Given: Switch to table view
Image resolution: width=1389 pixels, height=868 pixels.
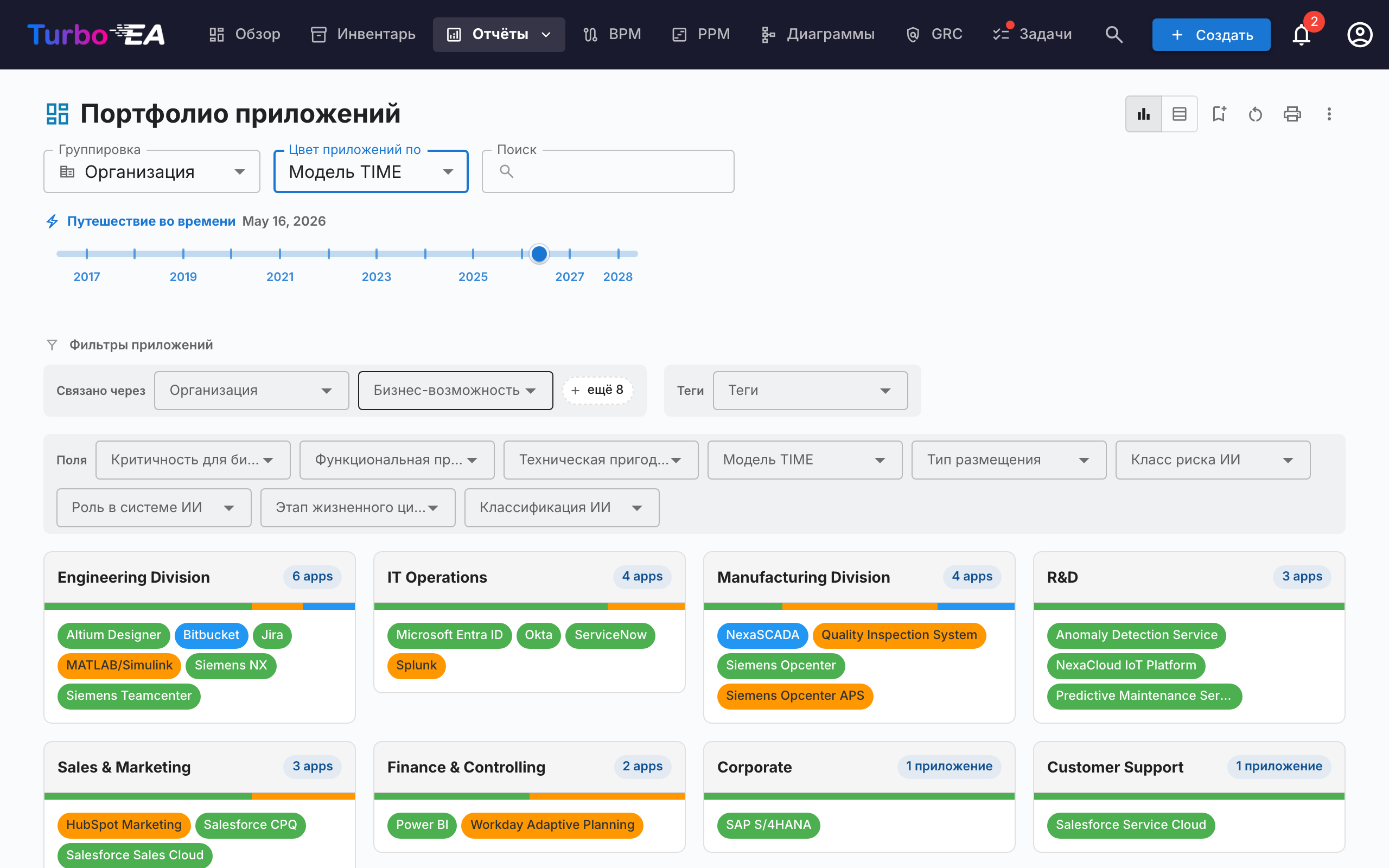Looking at the screenshot, I should tap(1180, 114).
